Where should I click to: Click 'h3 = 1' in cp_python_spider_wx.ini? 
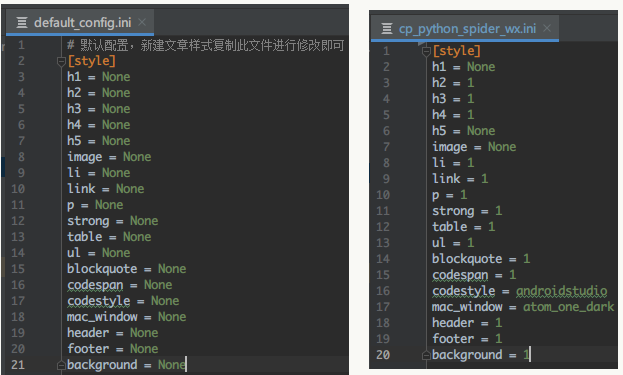(x=453, y=99)
